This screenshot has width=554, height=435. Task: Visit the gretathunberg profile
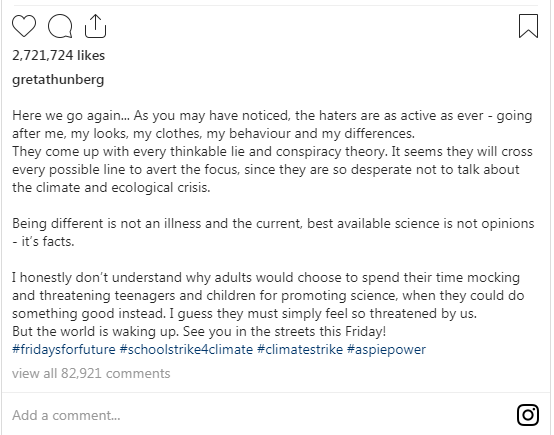58,80
